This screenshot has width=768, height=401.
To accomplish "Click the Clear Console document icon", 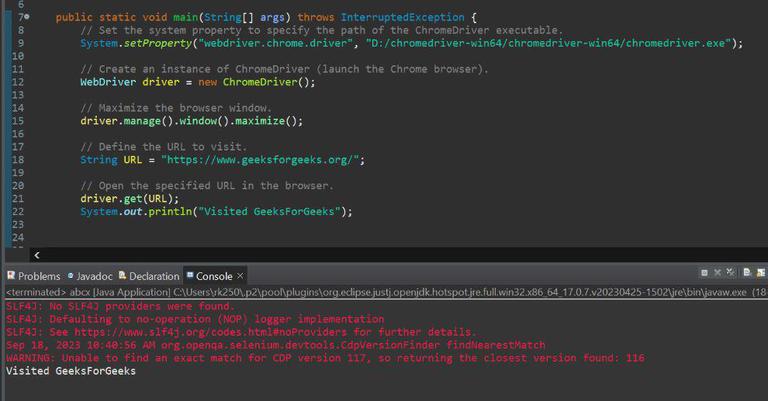I will click(747, 272).
